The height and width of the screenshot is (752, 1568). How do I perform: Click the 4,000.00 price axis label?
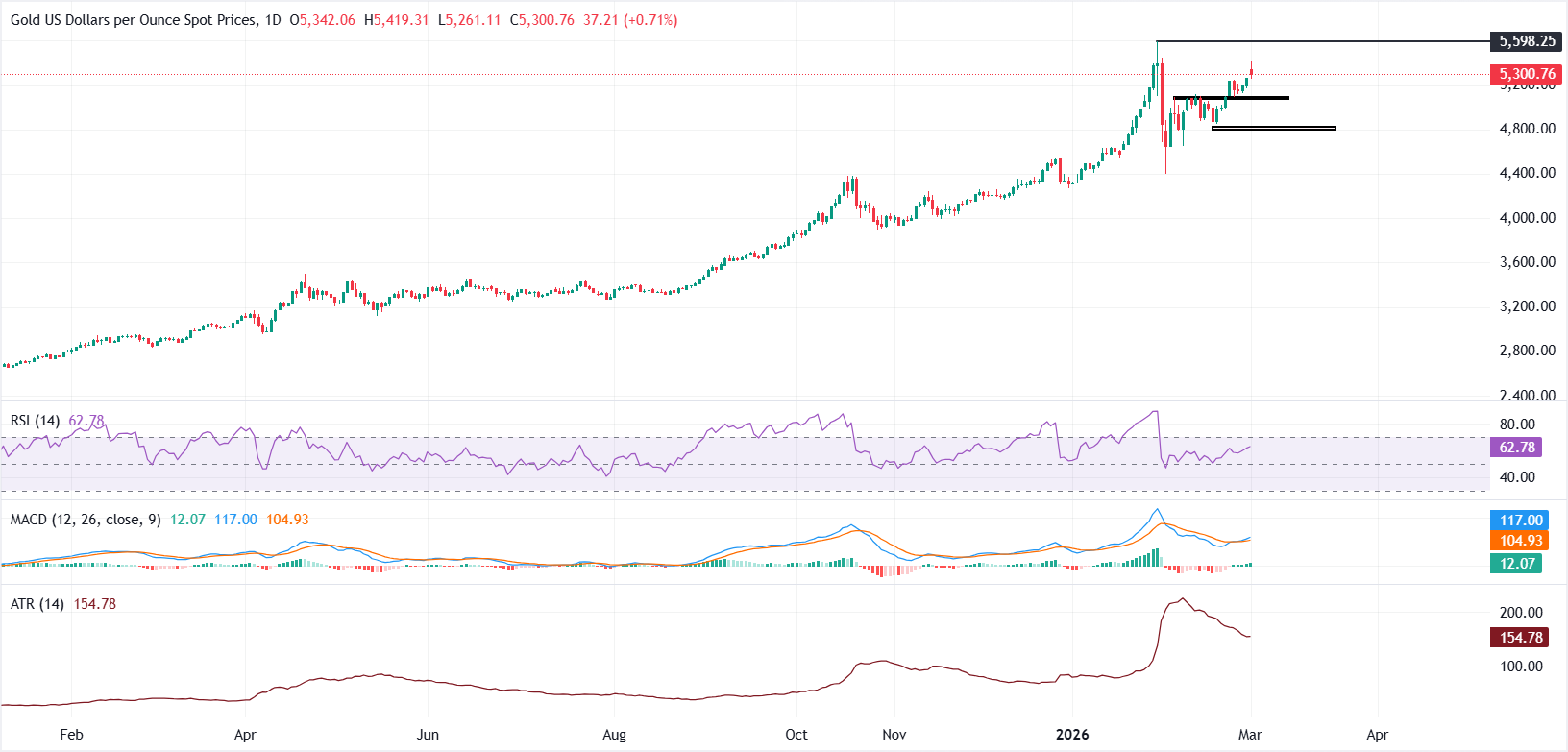1527,218
